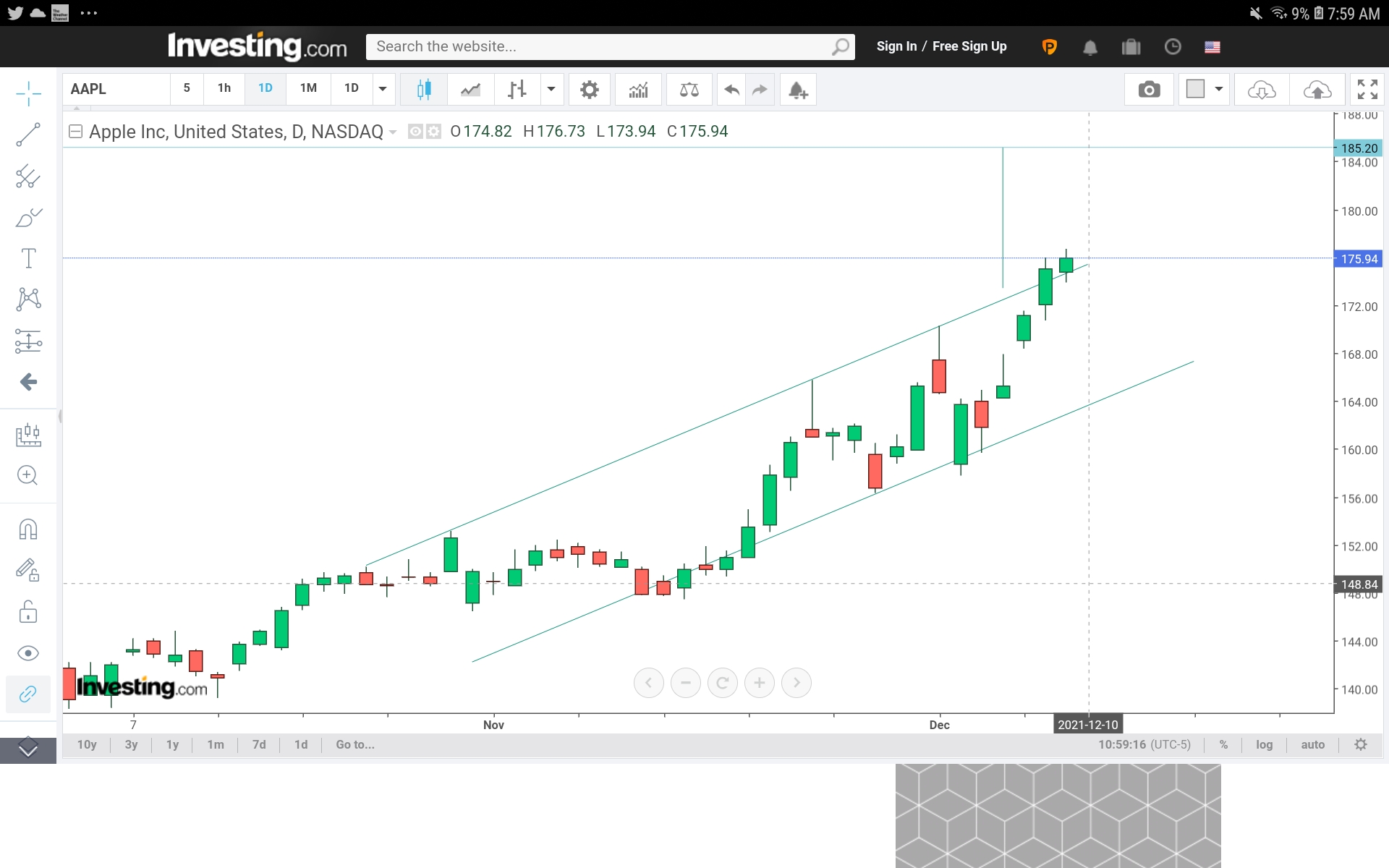Image resolution: width=1389 pixels, height=868 pixels.
Task: Open chart settings gear icon
Action: (x=590, y=90)
